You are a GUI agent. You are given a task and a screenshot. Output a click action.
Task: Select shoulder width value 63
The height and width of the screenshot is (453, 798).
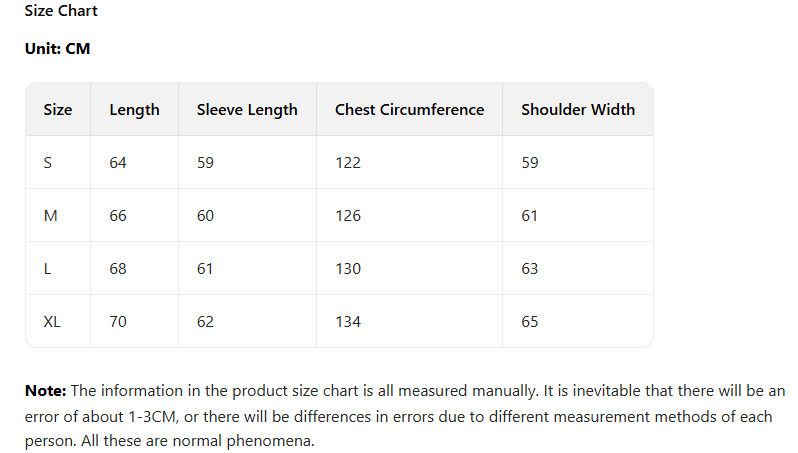point(530,269)
